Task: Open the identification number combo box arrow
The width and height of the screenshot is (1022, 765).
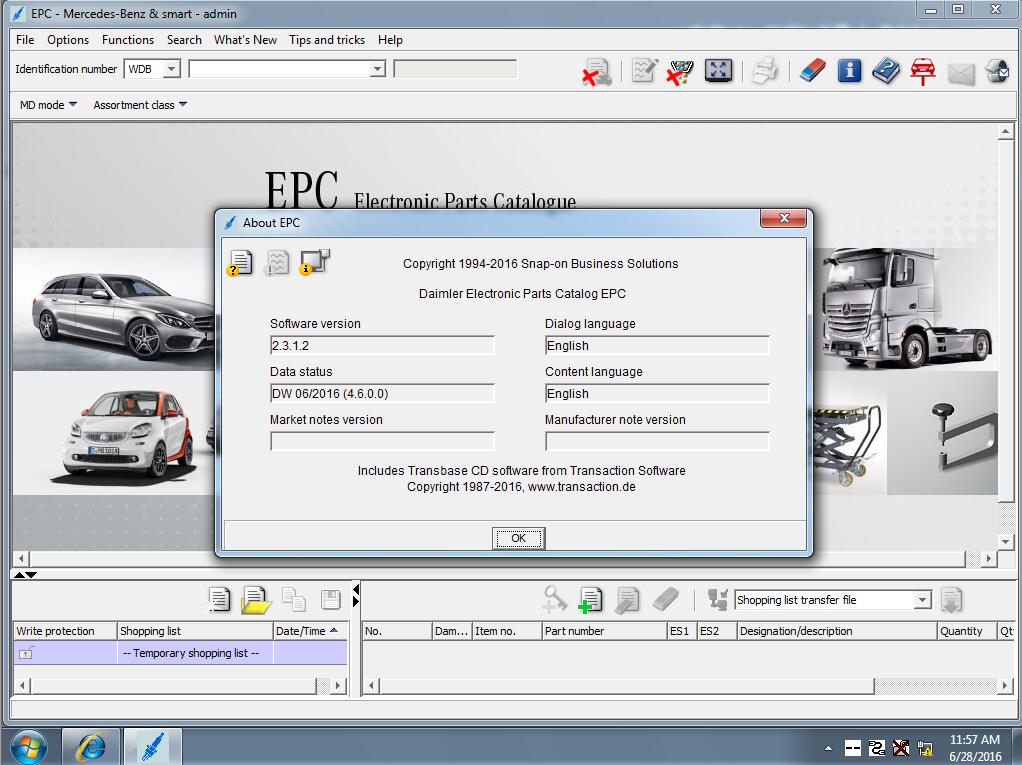Action: pos(377,68)
